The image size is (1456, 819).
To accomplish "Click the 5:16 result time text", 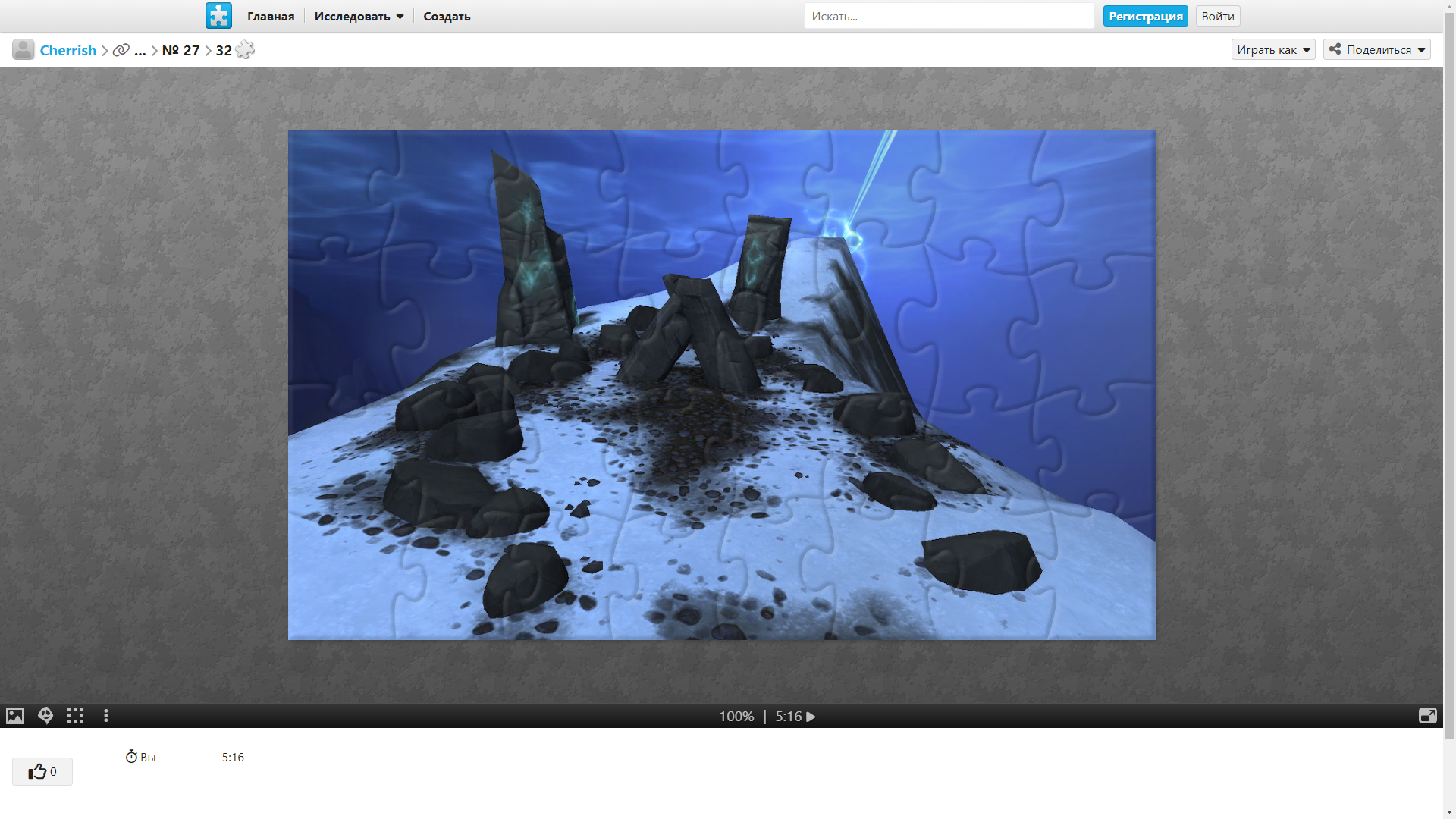I will point(233,758).
